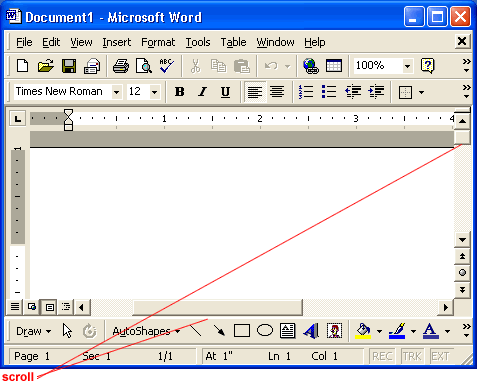Toggle Bold formatting
Screen dimensions: 477x381
click(x=180, y=92)
